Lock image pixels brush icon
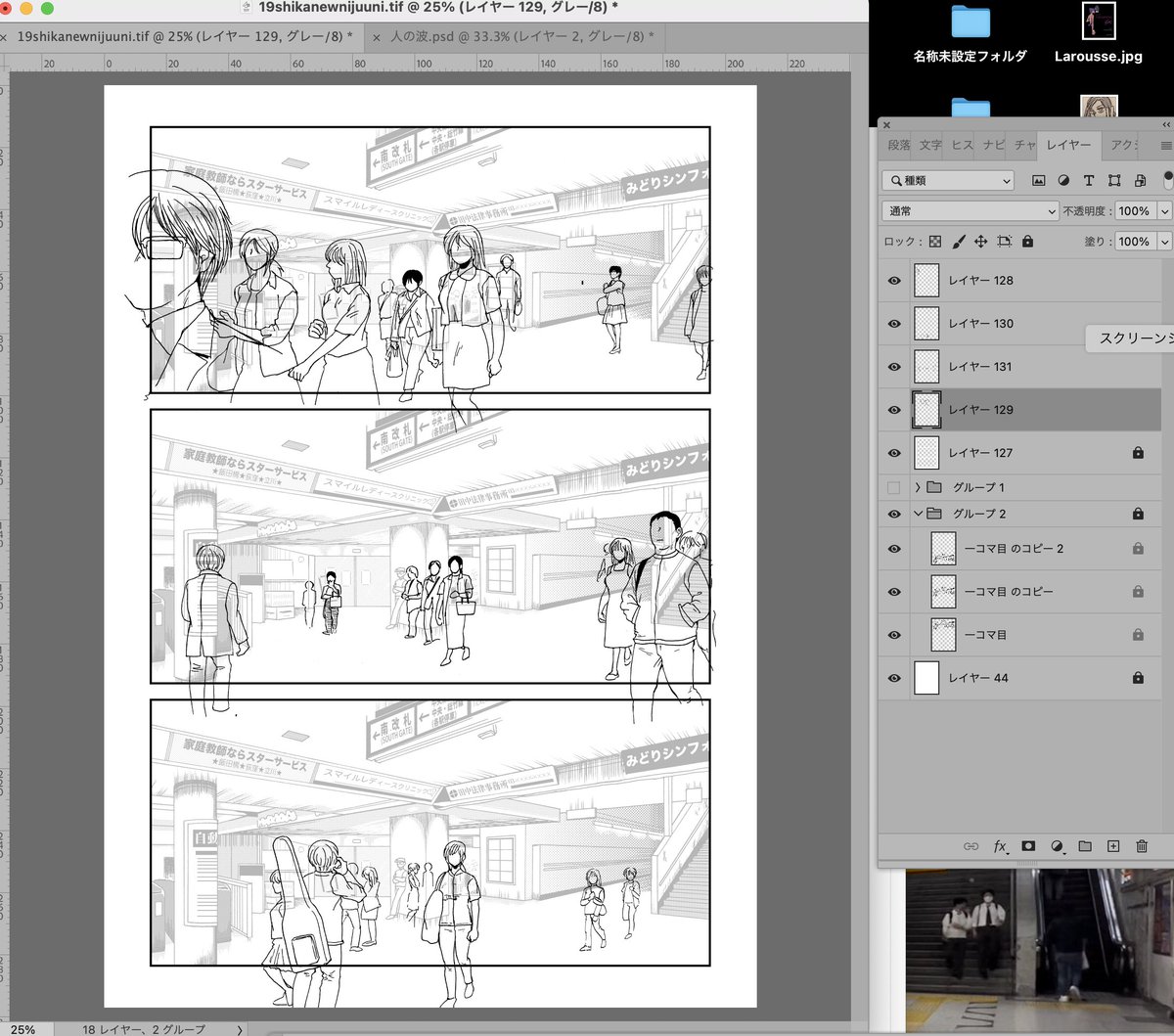Screen dimensions: 1174x1036 coord(959,241)
